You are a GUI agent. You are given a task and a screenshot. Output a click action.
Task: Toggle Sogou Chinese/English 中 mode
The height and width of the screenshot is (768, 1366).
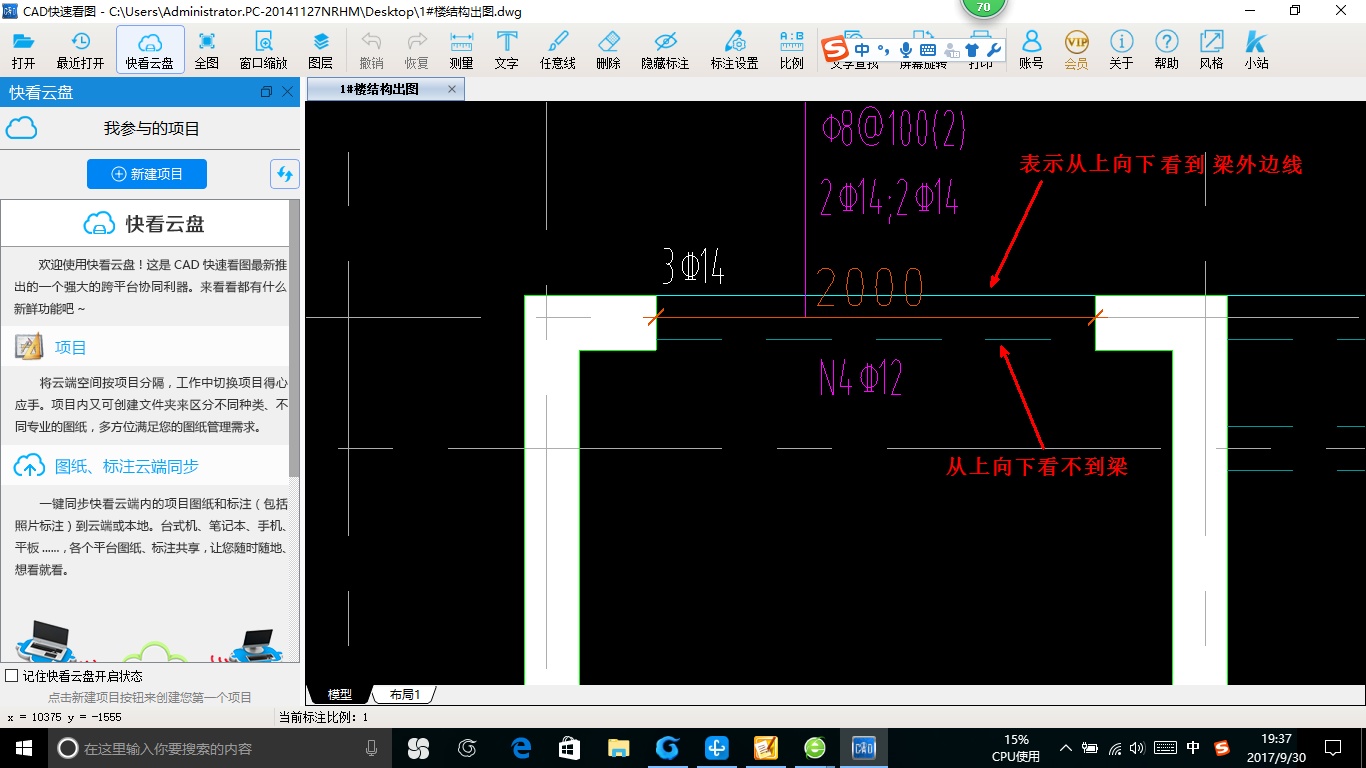click(862, 49)
